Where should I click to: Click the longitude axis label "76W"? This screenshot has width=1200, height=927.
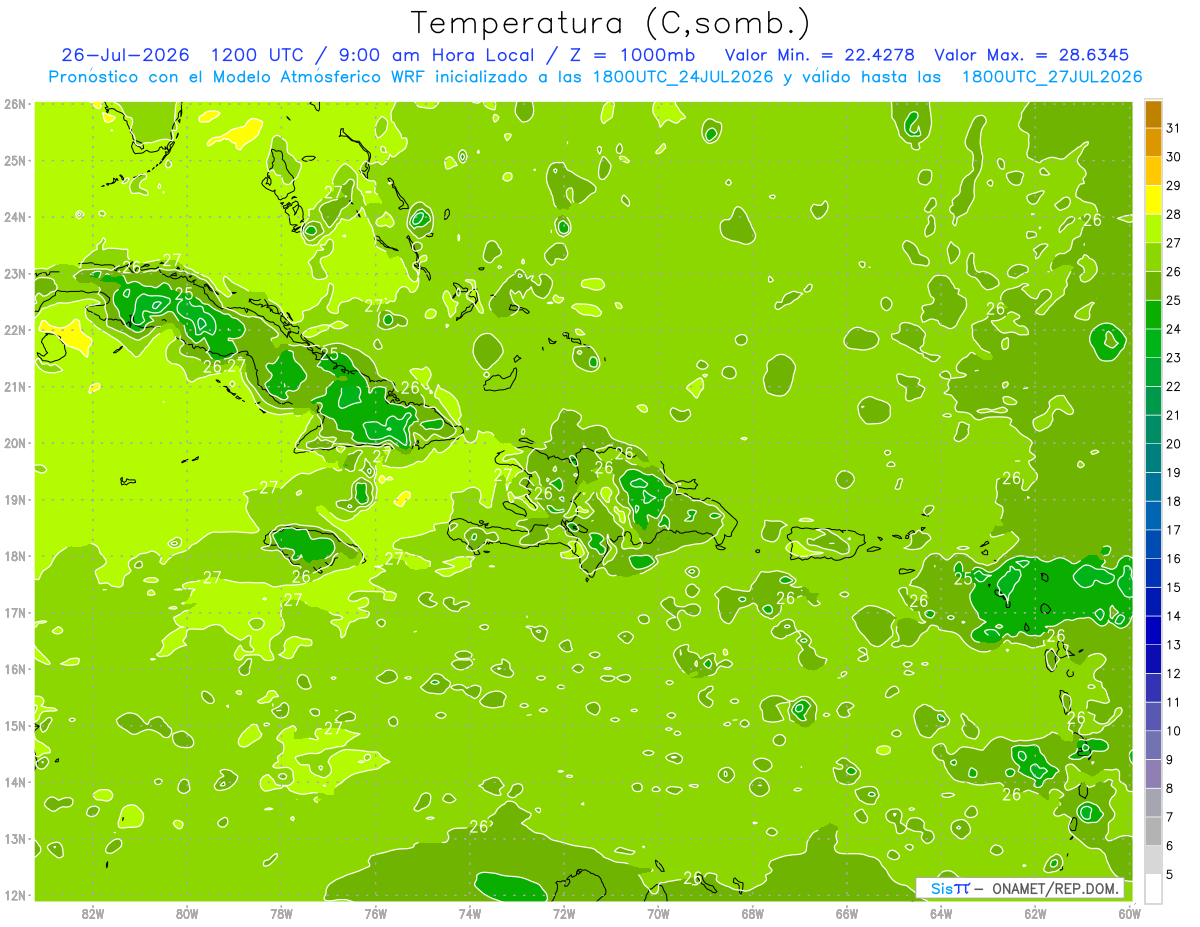[x=375, y=913]
